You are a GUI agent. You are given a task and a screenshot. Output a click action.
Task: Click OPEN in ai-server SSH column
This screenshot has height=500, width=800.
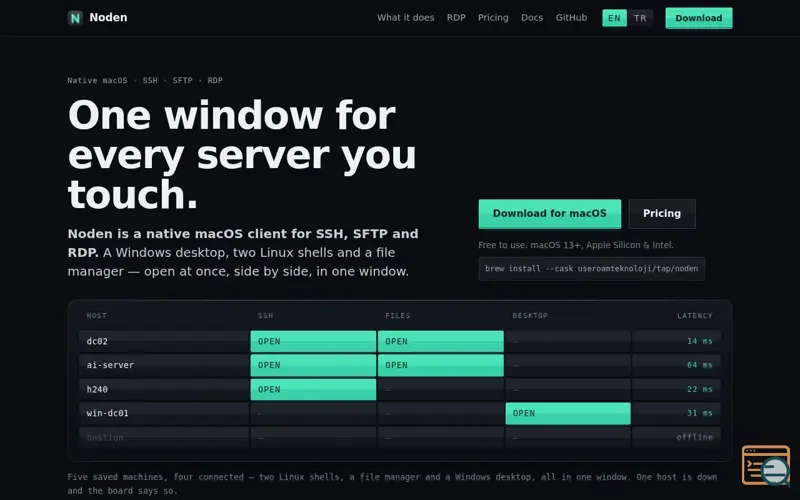[x=313, y=365]
